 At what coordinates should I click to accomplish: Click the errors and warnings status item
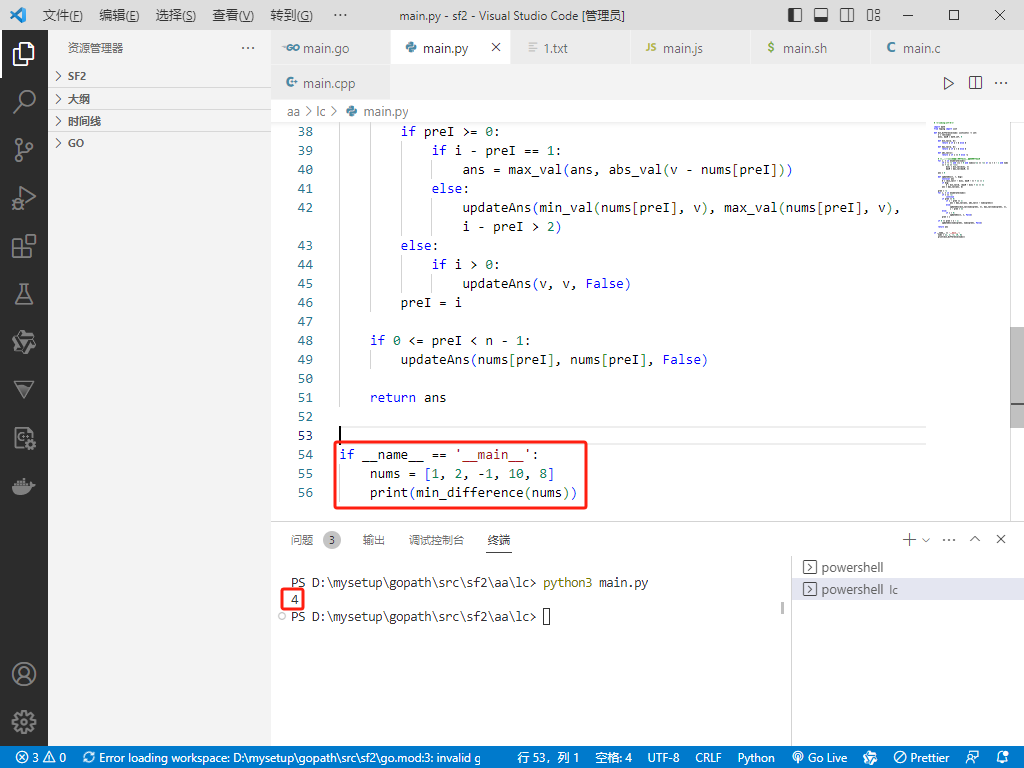[41, 758]
